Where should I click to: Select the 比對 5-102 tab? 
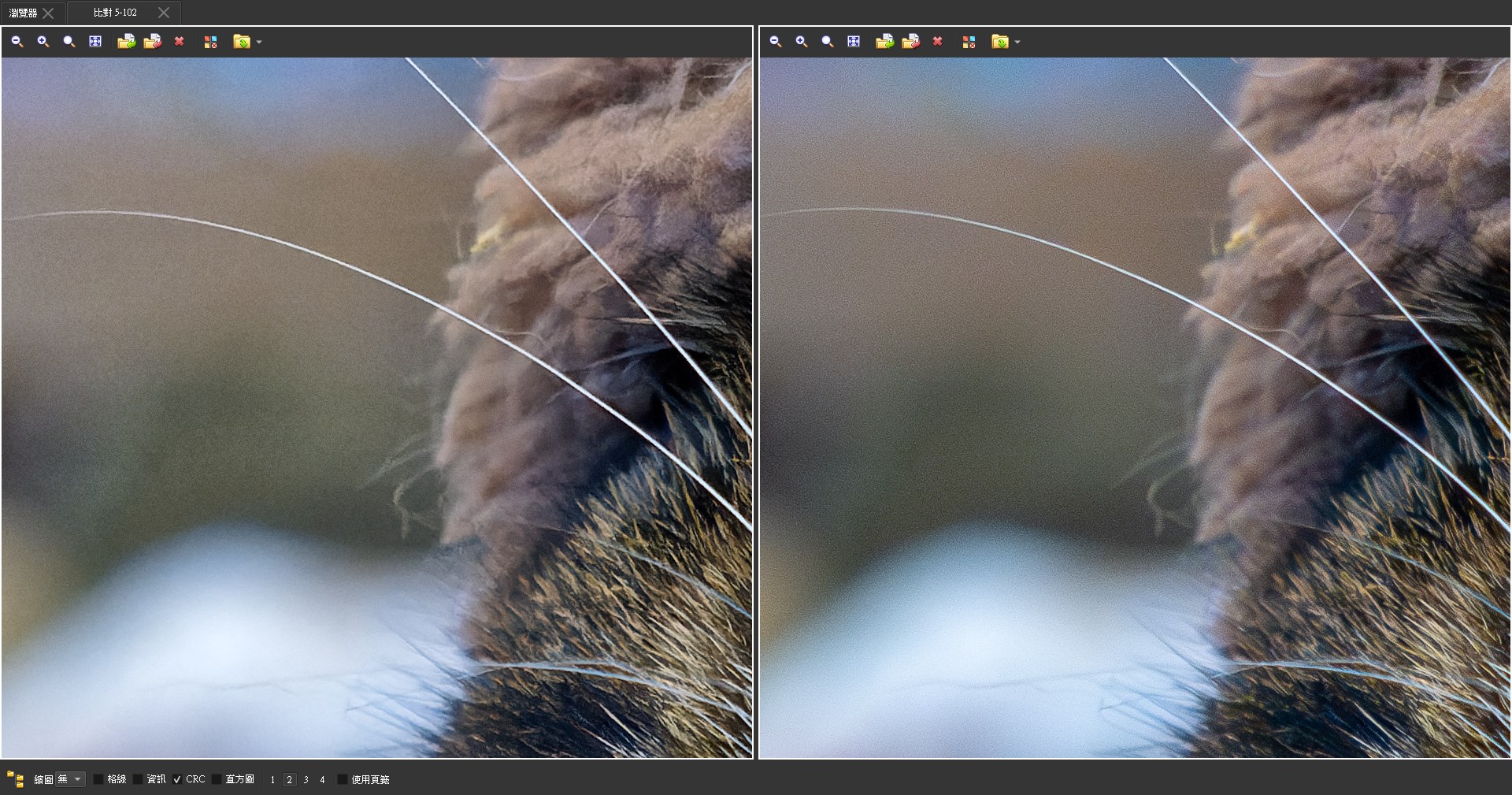coord(115,13)
